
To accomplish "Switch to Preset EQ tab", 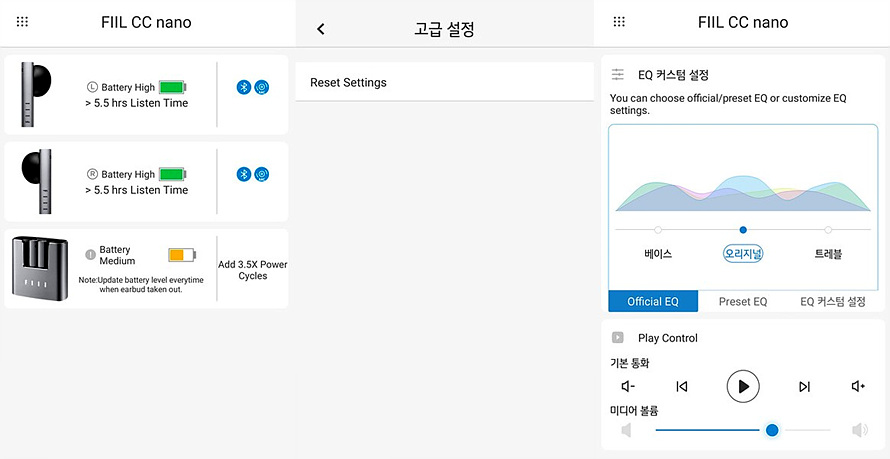I will point(742,301).
